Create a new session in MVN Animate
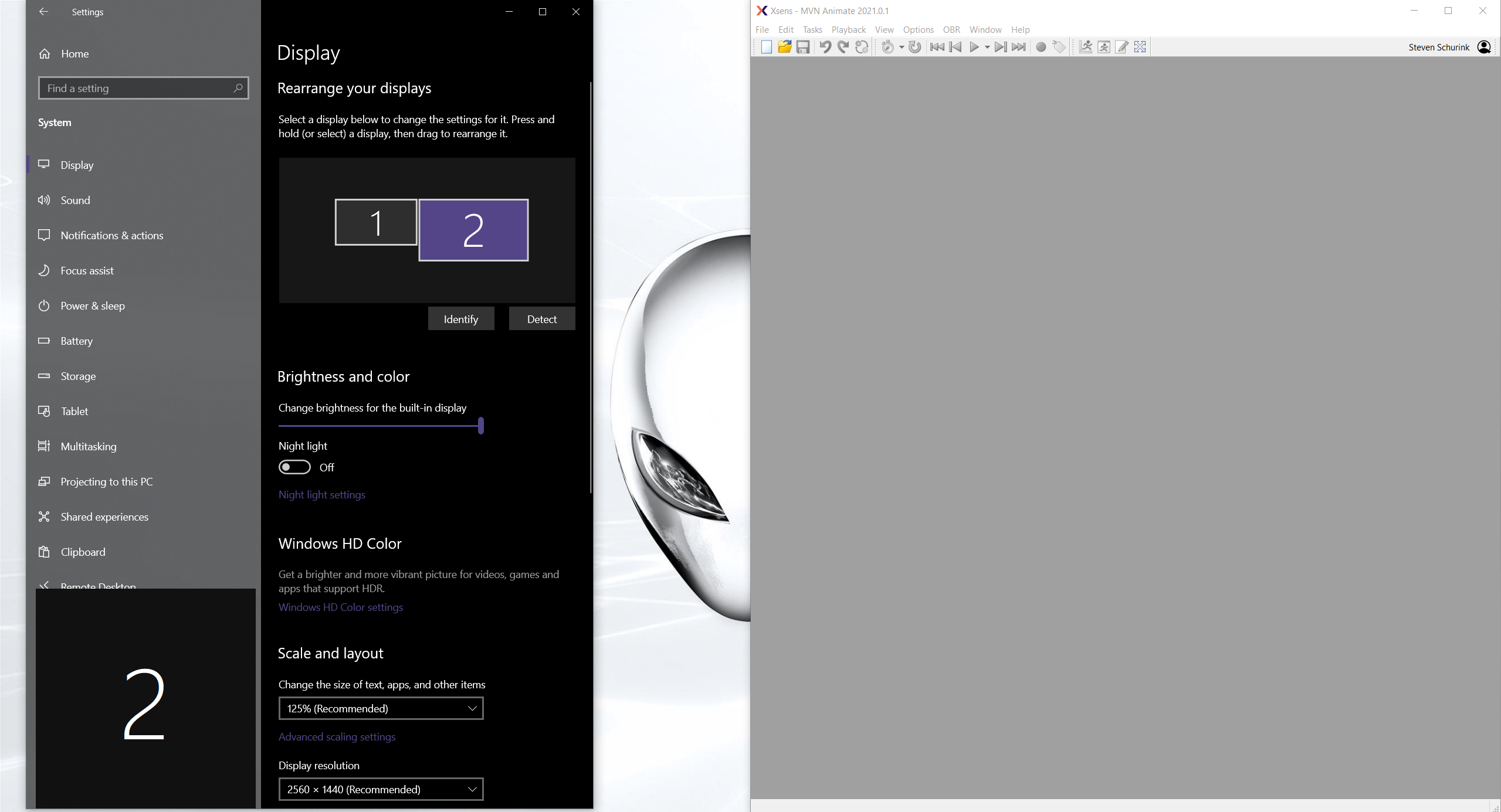 766,47
